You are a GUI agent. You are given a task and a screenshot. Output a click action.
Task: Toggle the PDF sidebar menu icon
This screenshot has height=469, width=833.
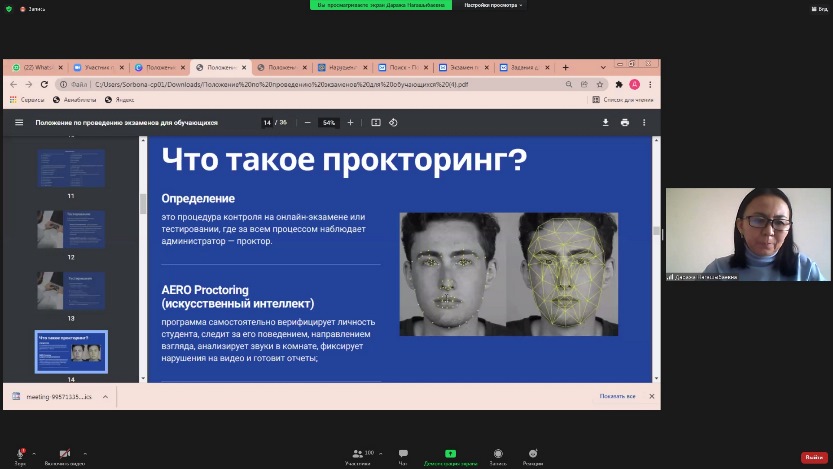[x=18, y=123]
